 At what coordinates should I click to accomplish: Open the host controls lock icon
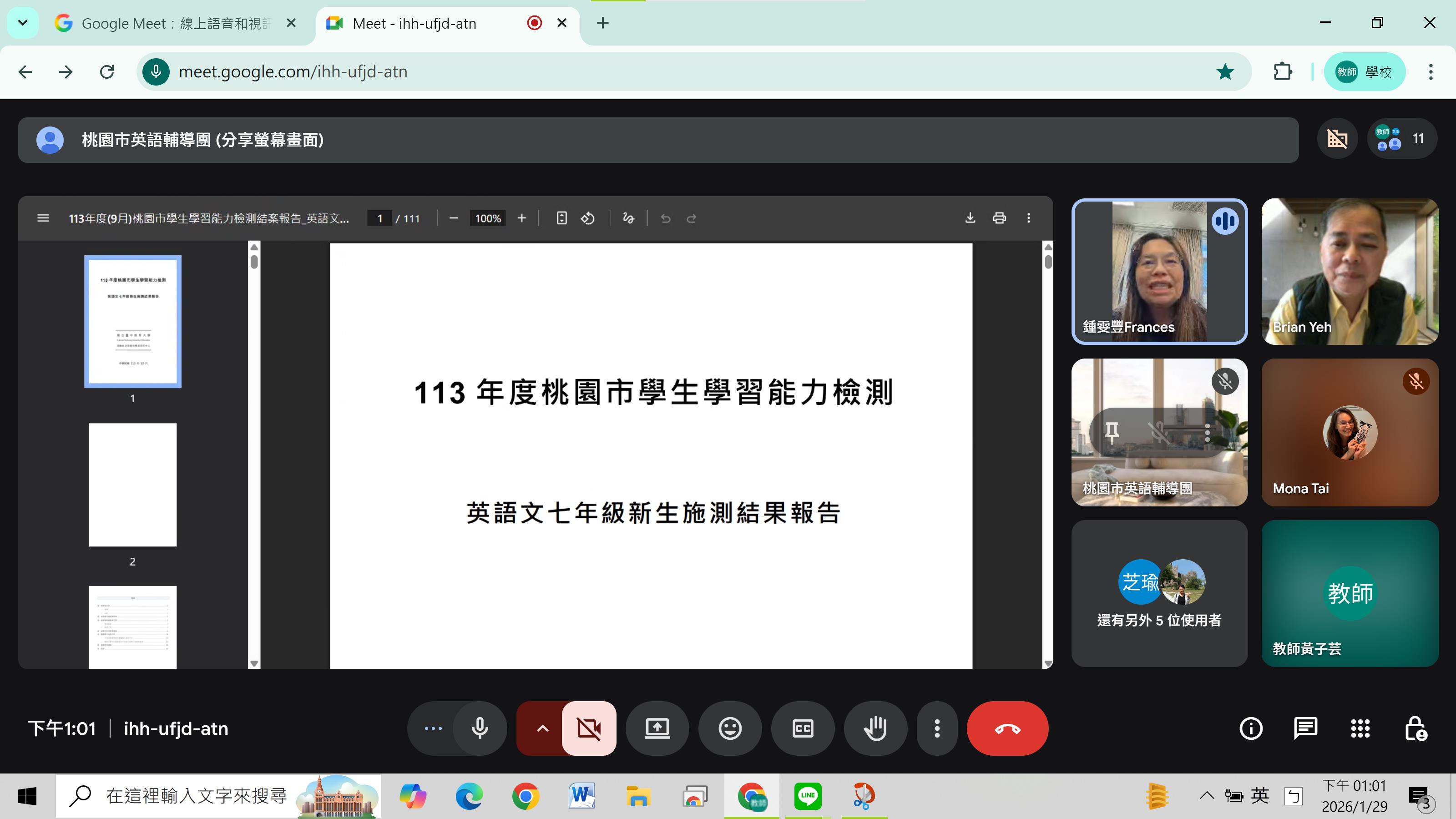tap(1416, 728)
